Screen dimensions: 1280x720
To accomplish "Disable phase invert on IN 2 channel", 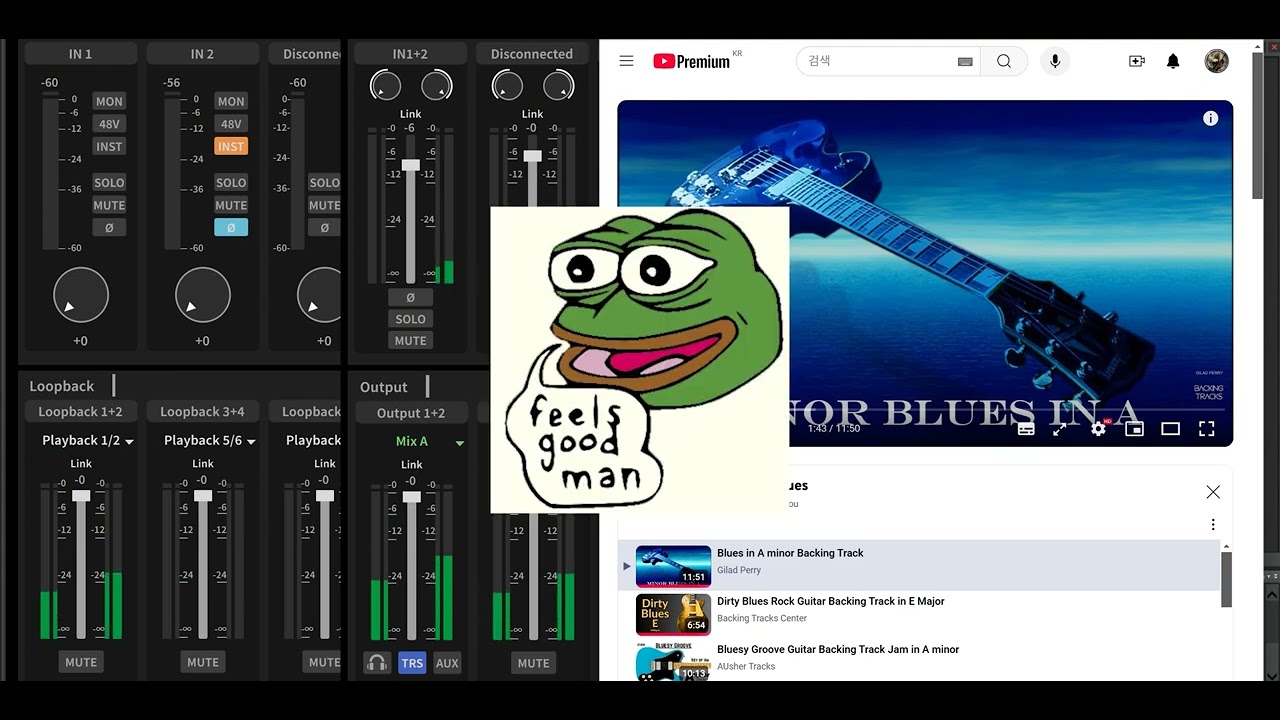I will [231, 228].
